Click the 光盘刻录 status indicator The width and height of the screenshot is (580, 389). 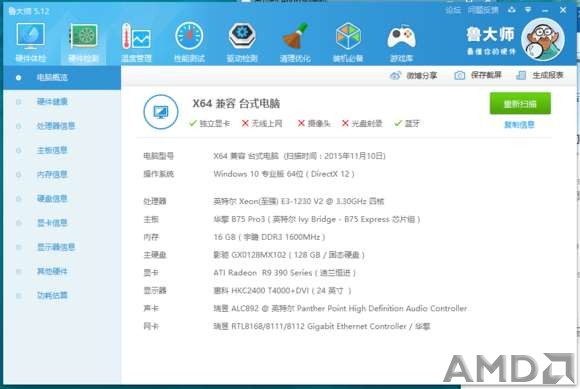(x=362, y=124)
